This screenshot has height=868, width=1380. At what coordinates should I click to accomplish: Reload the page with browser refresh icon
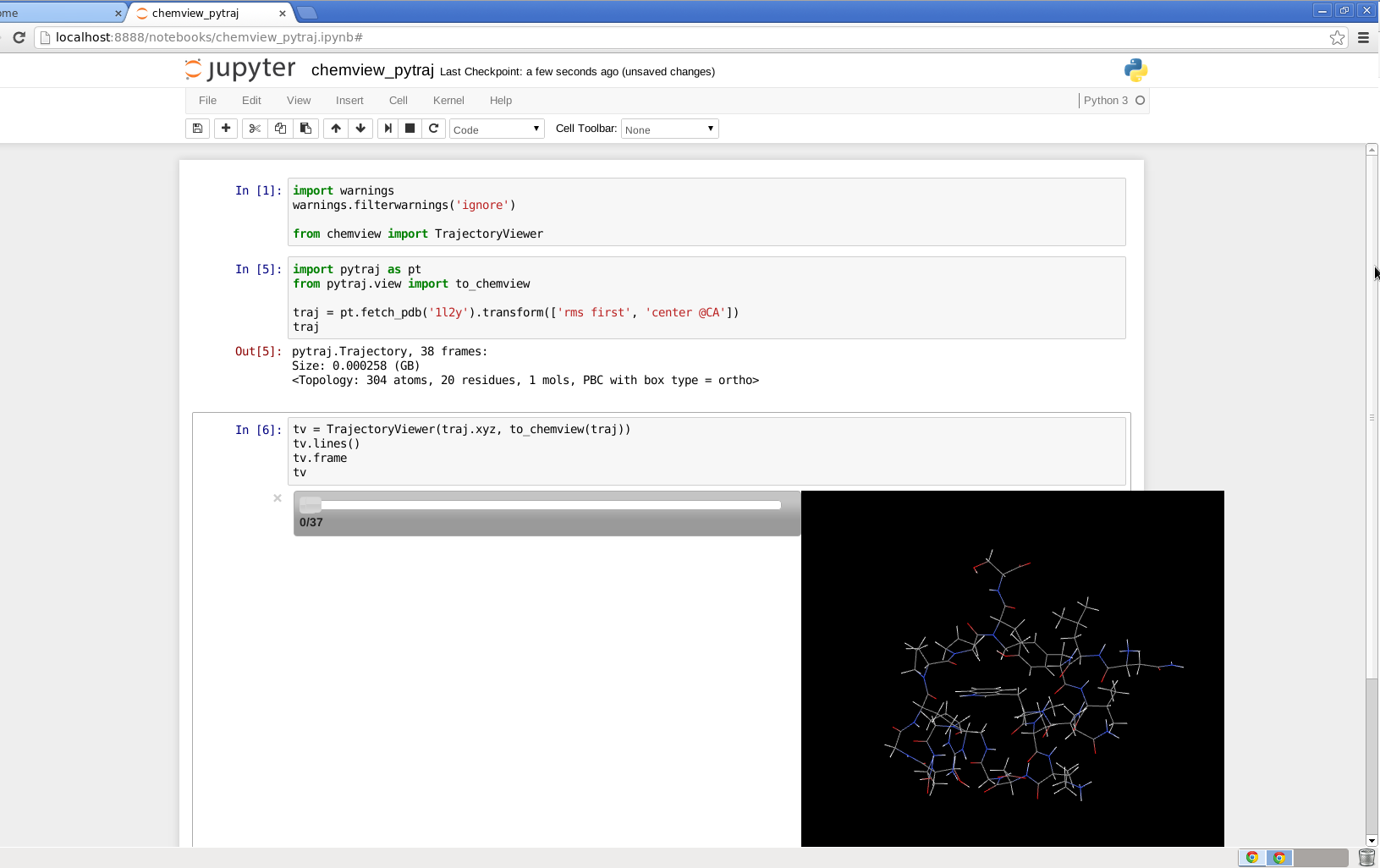coord(19,37)
